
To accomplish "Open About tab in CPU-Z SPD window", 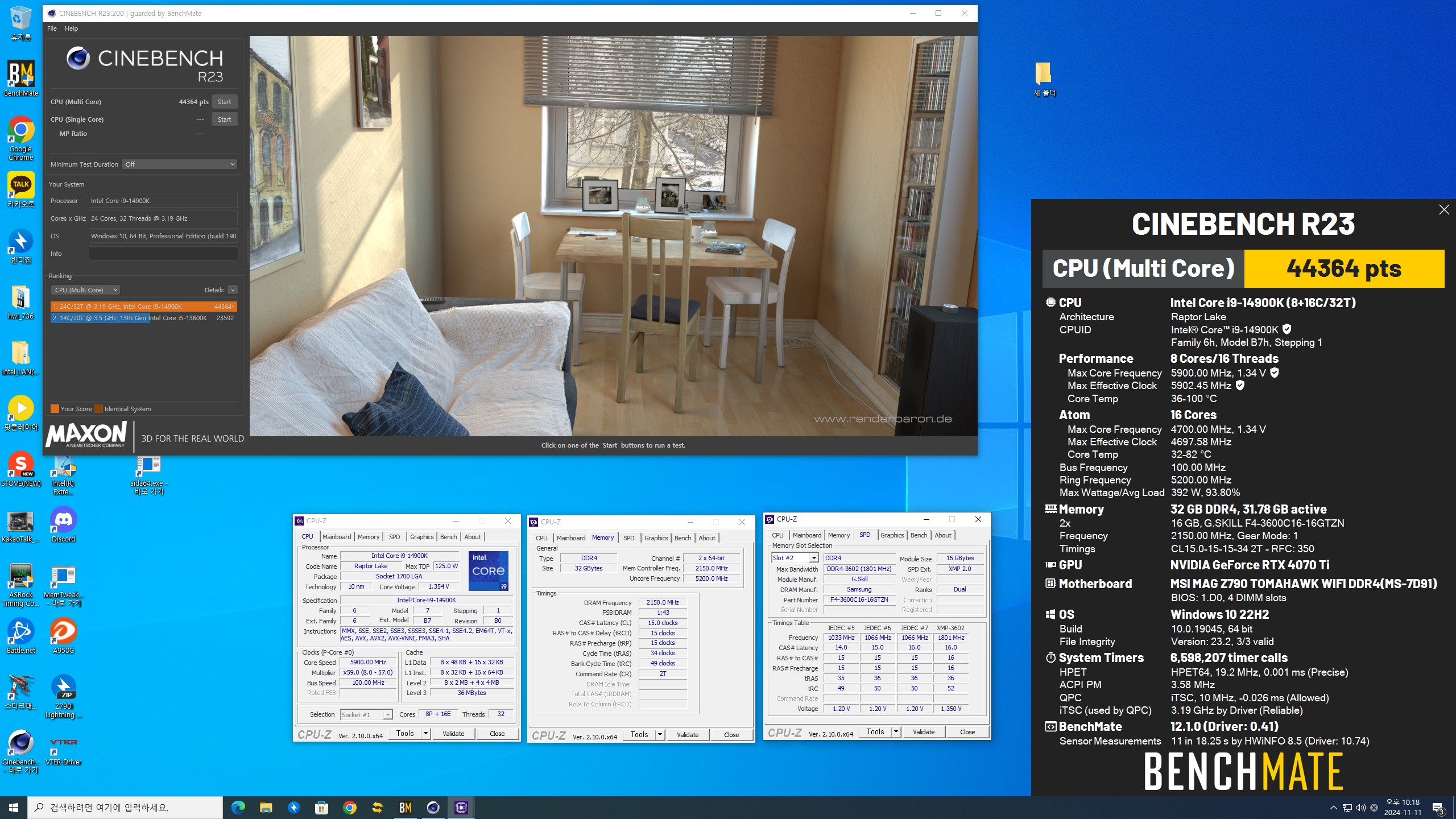I will click(x=942, y=535).
